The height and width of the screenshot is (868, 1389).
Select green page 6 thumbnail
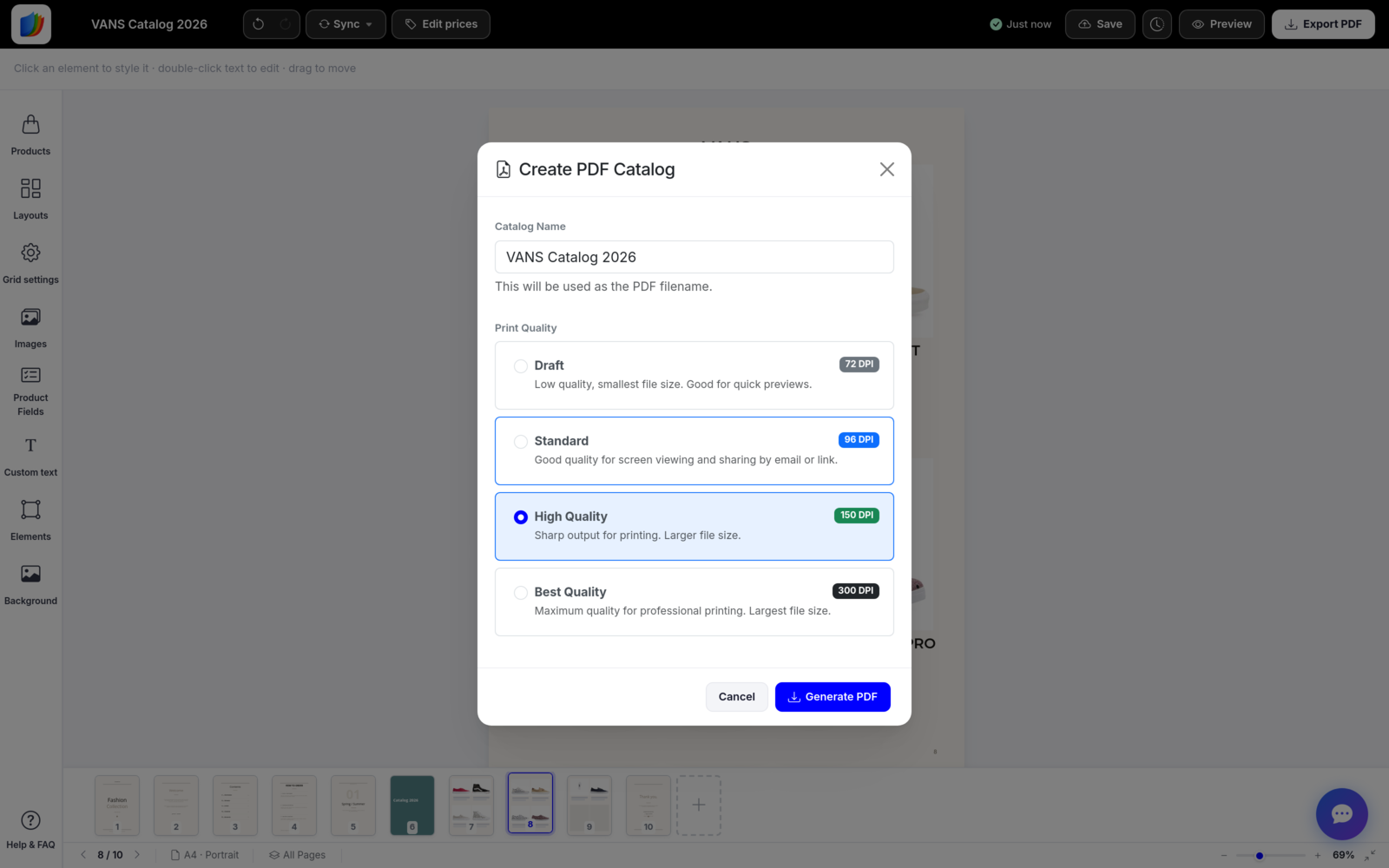pos(412,806)
